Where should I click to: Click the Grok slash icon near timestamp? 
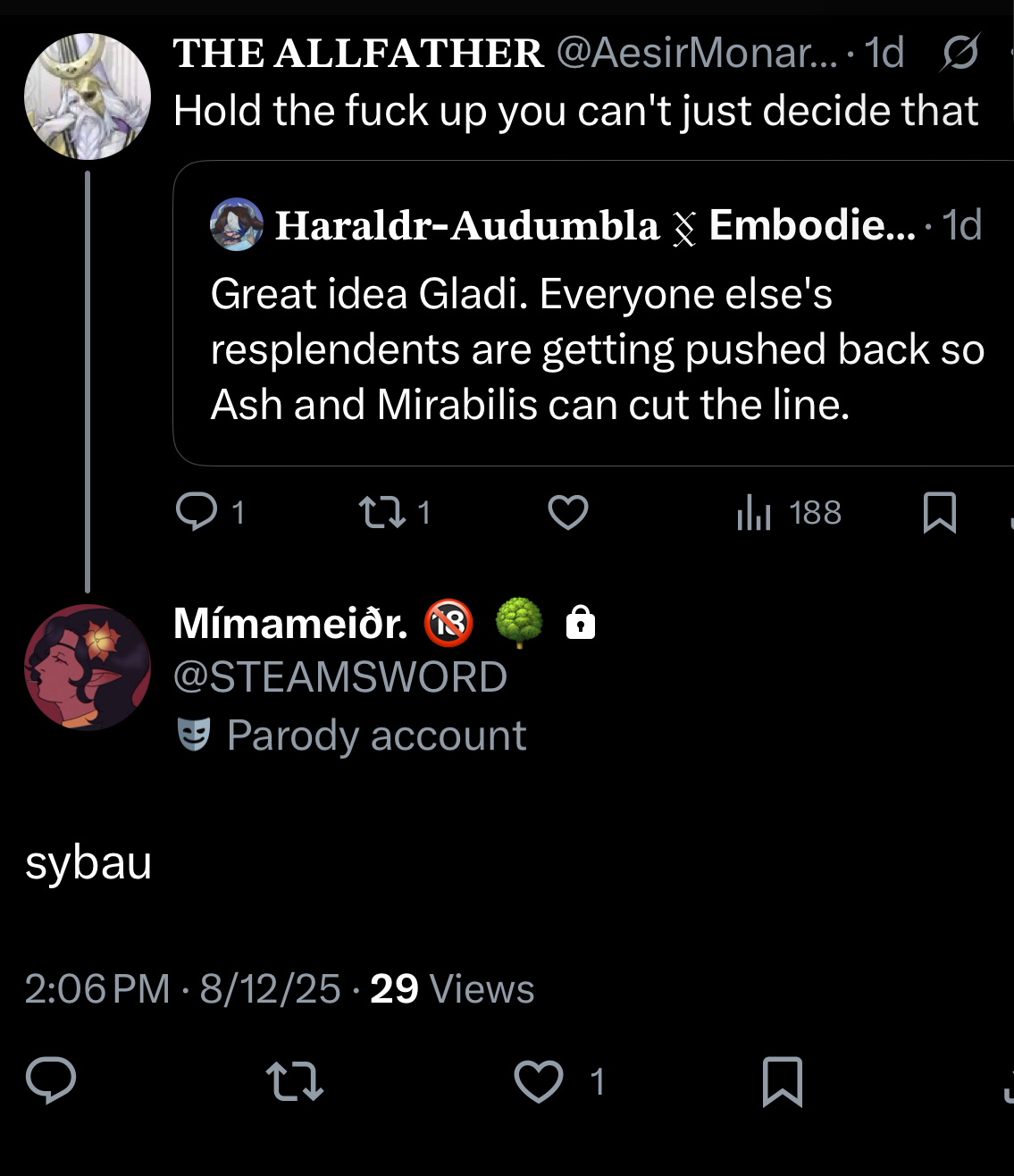click(x=960, y=54)
